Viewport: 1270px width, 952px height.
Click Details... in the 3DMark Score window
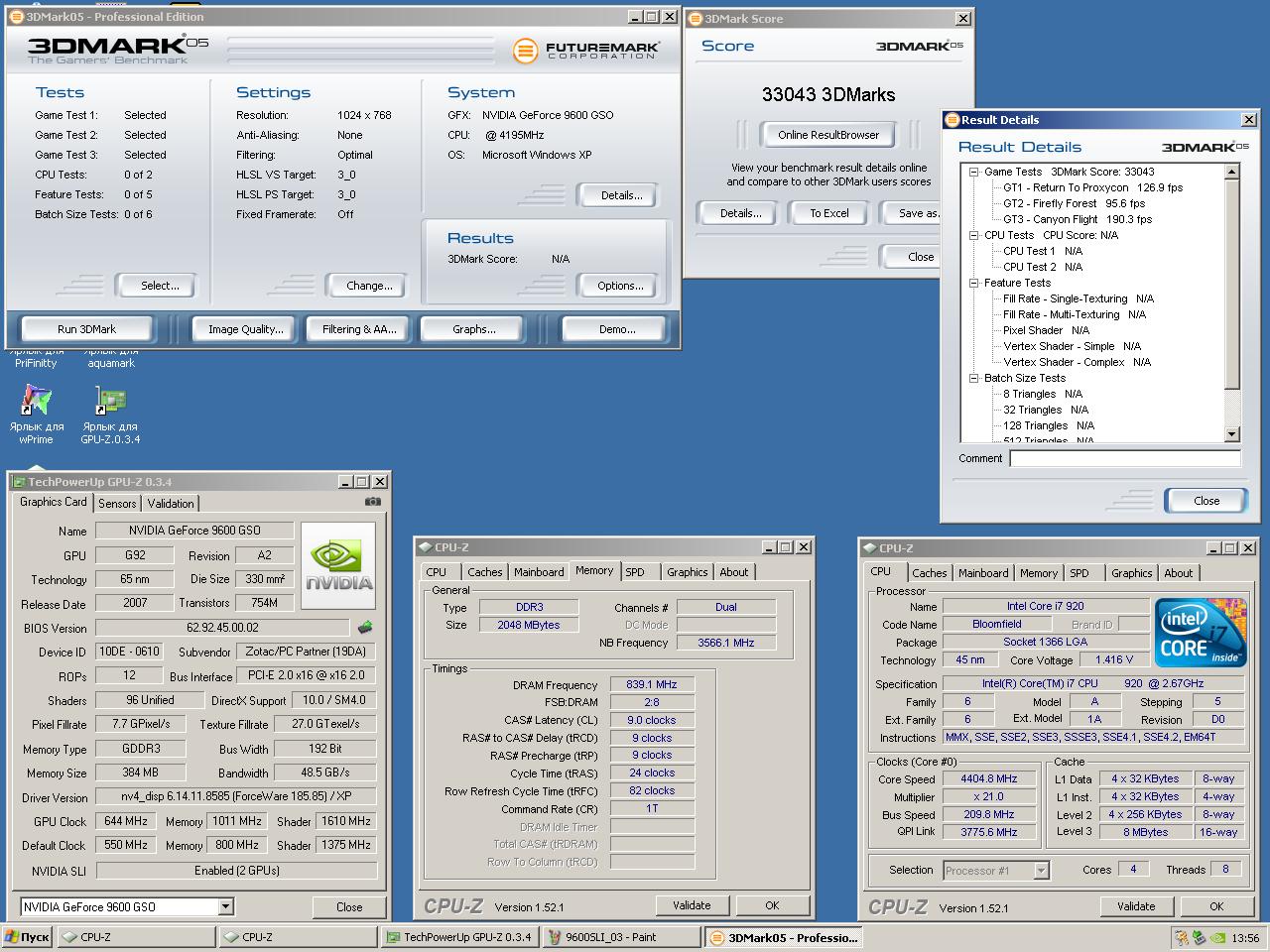pos(740,213)
